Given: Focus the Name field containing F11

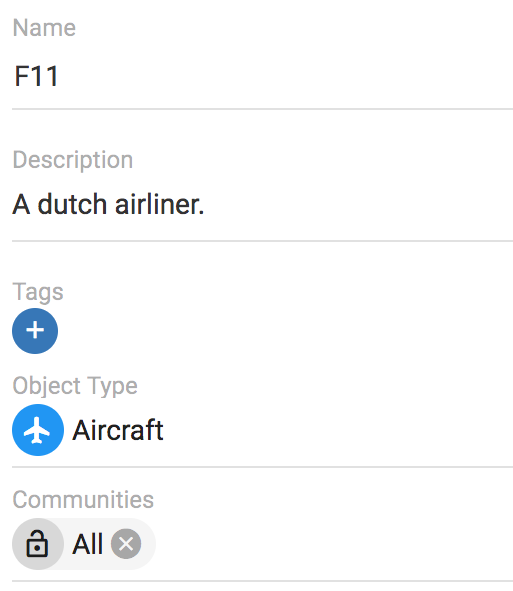Looking at the screenshot, I should [x=262, y=77].
